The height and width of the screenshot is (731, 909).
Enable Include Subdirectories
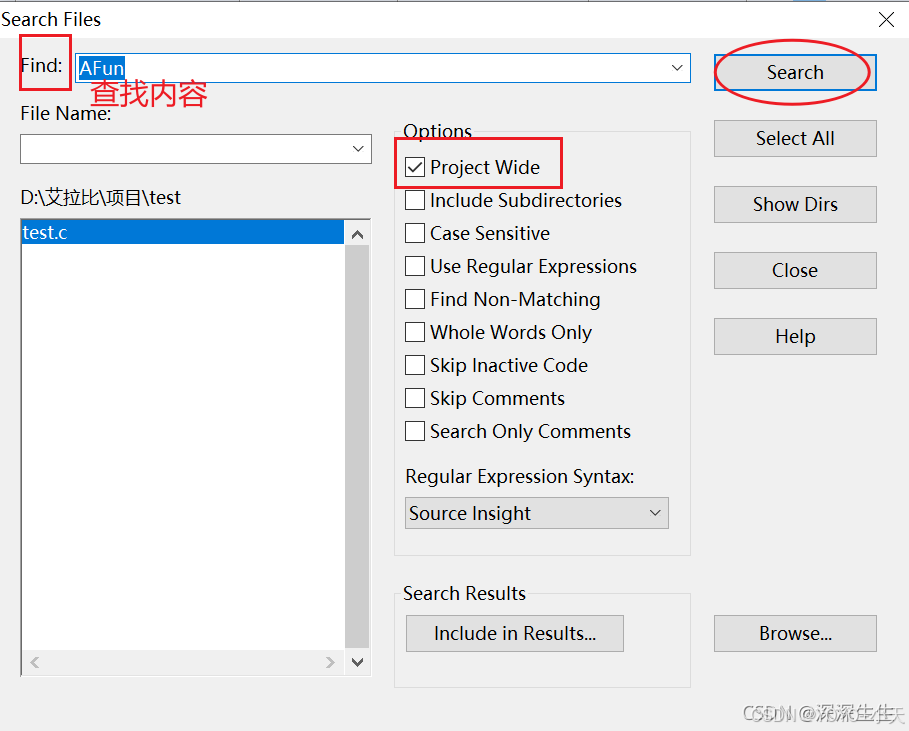point(414,200)
